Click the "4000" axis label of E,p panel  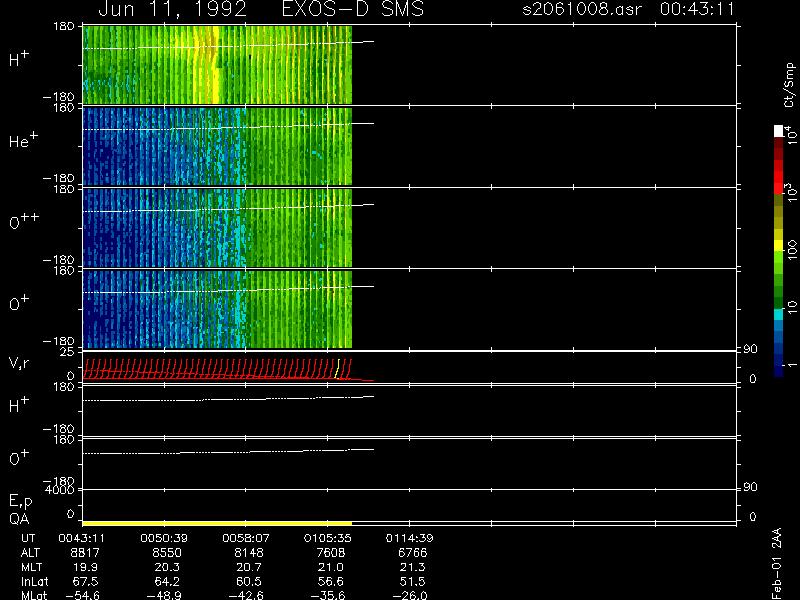pos(60,490)
